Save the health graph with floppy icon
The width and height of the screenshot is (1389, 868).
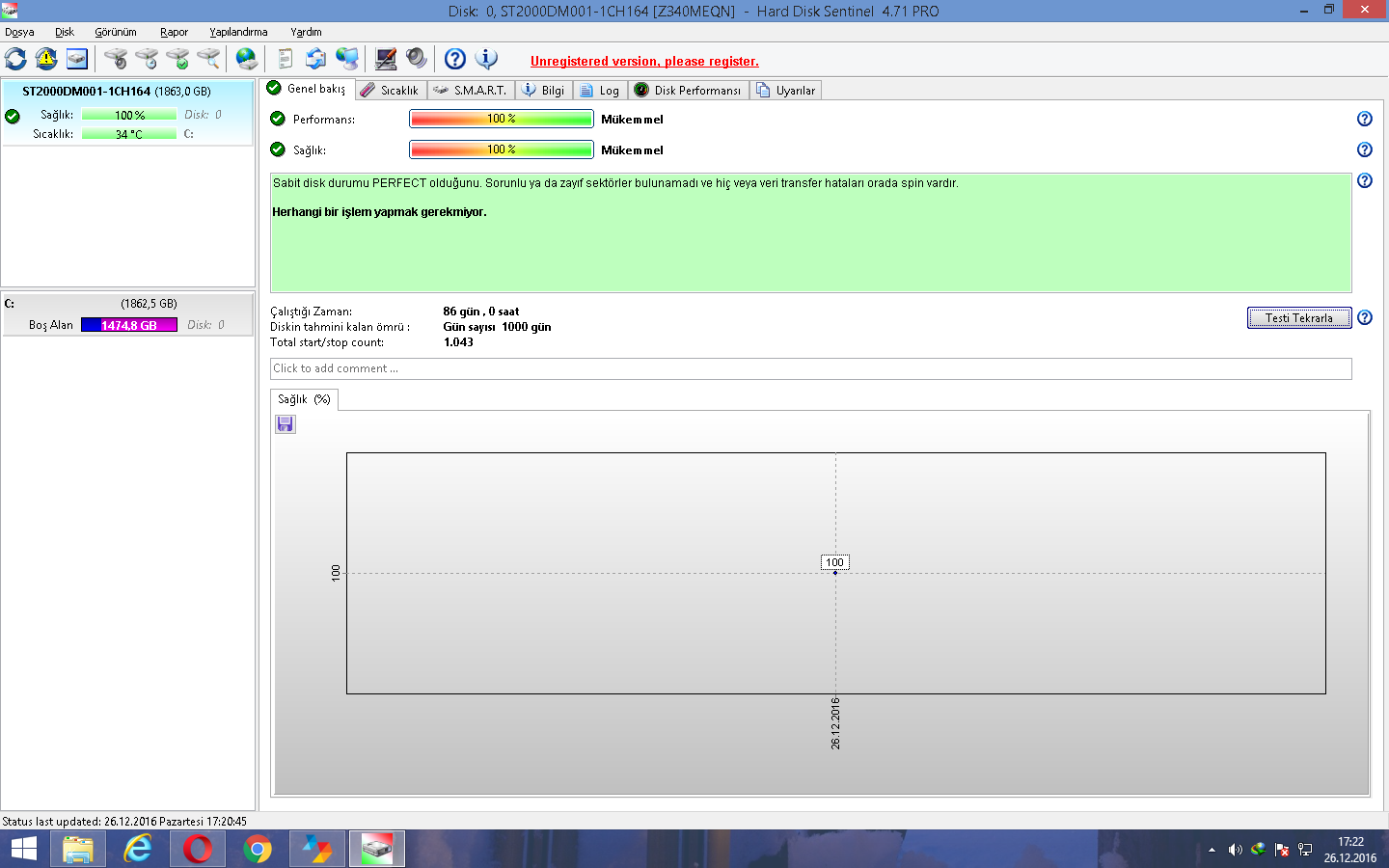(x=286, y=424)
